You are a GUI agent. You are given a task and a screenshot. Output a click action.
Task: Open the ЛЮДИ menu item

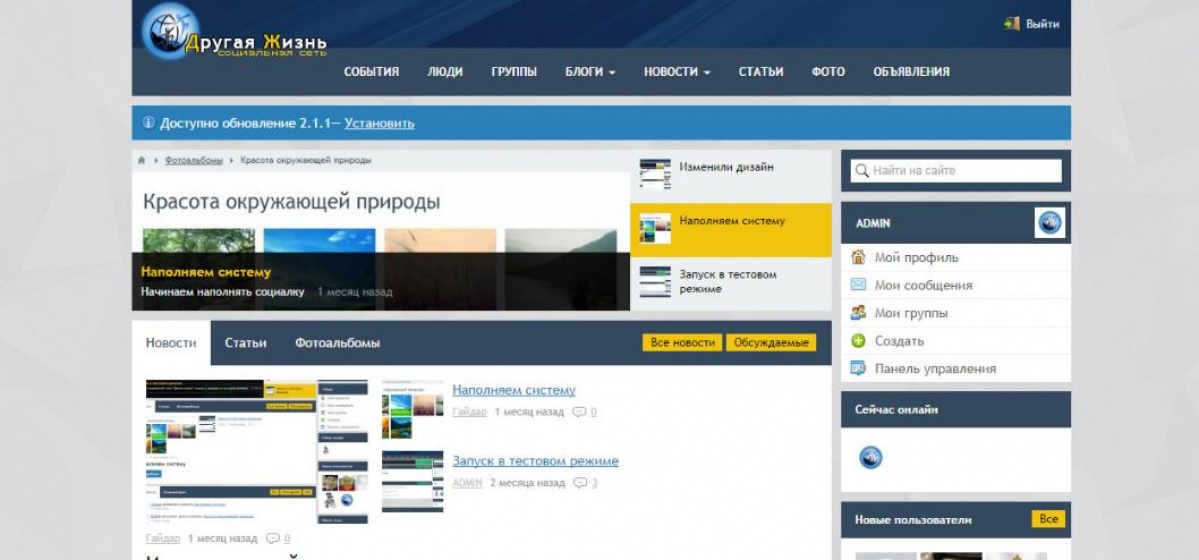[445, 72]
